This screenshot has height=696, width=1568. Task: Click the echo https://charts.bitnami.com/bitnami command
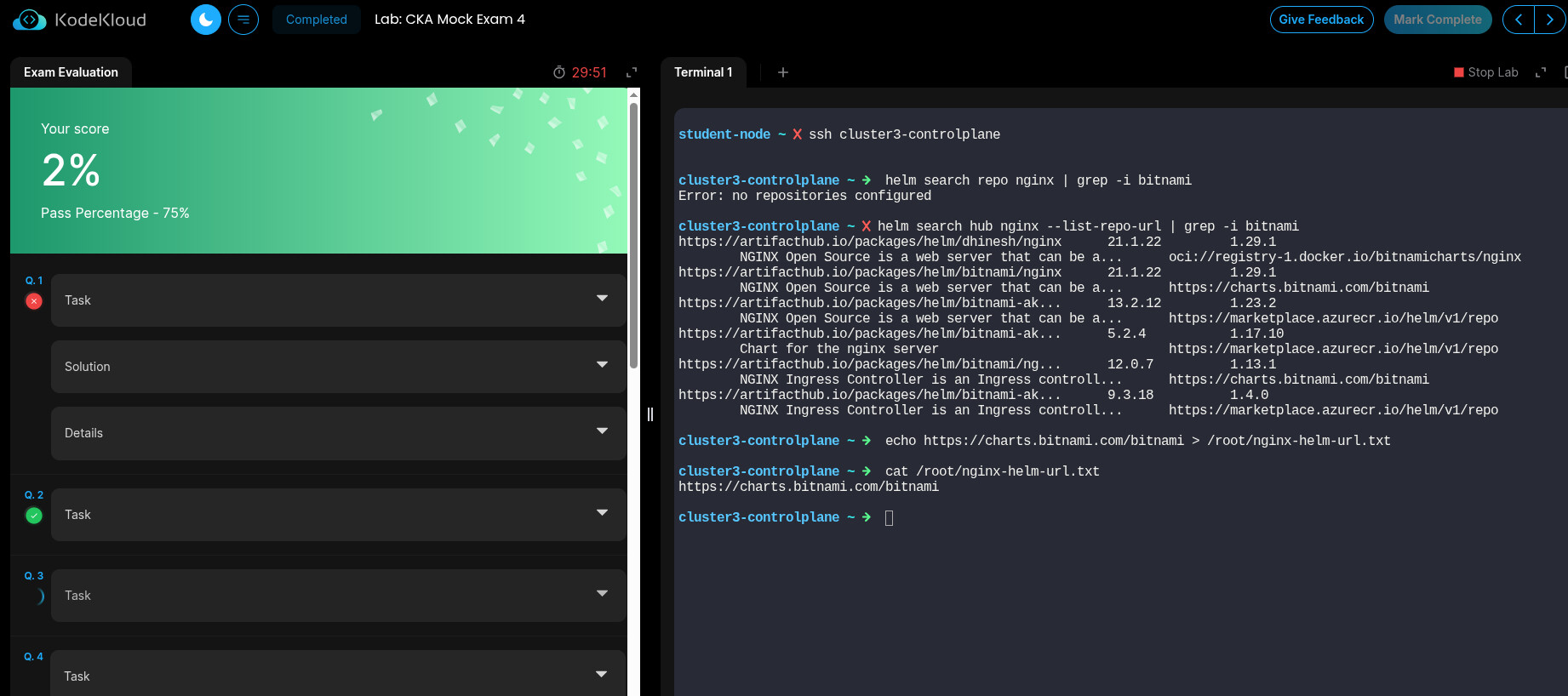pyautogui.click(x=1138, y=441)
